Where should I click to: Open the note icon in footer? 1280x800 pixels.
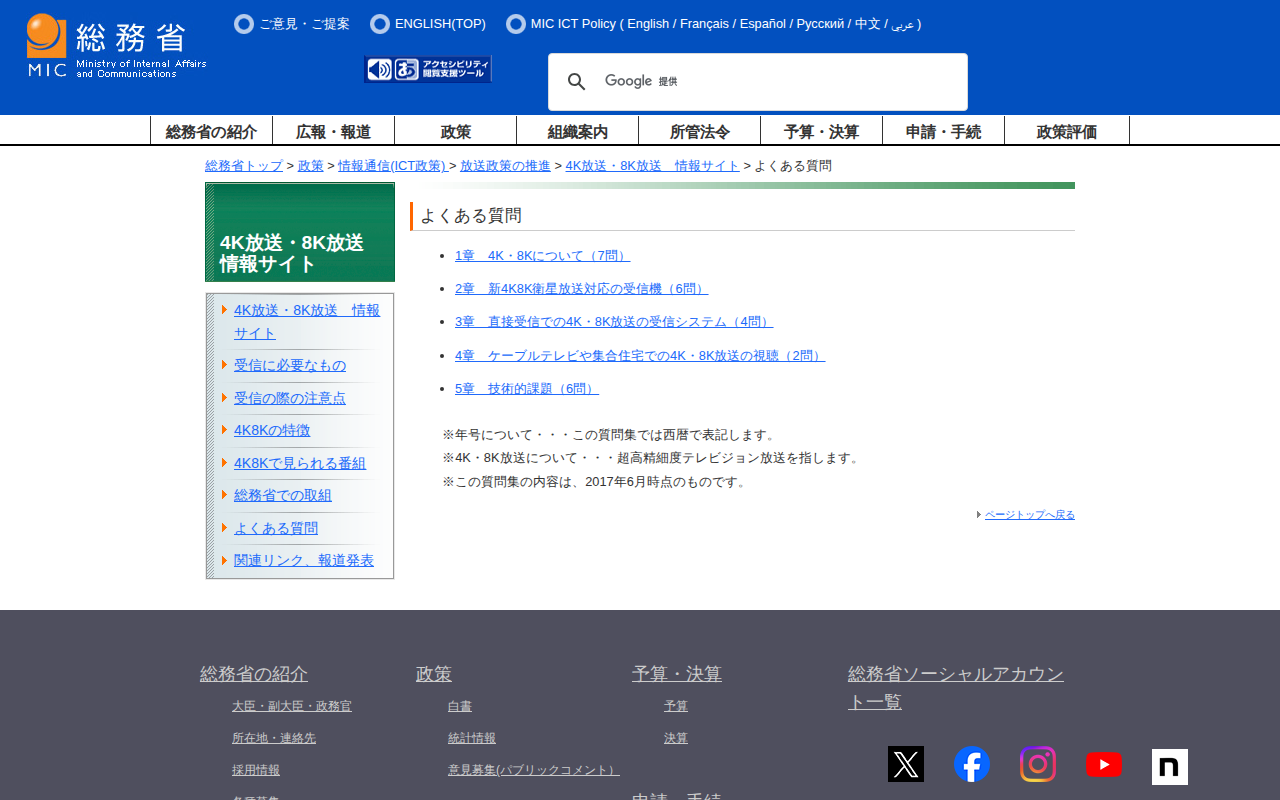pyautogui.click(x=1169, y=766)
